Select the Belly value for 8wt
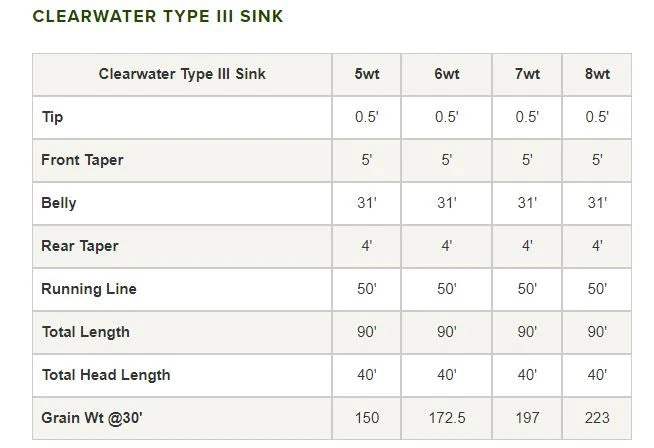This screenshot has height=448, width=654. pos(597,203)
